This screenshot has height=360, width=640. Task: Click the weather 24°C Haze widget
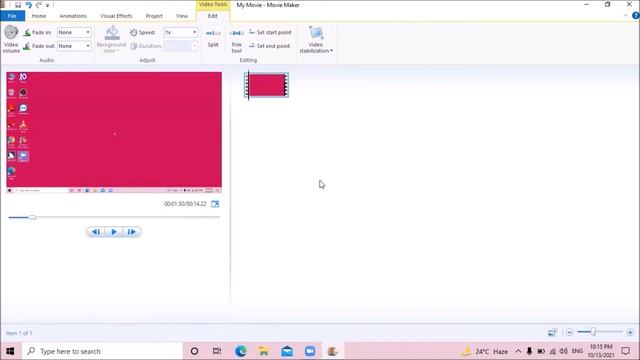click(485, 351)
